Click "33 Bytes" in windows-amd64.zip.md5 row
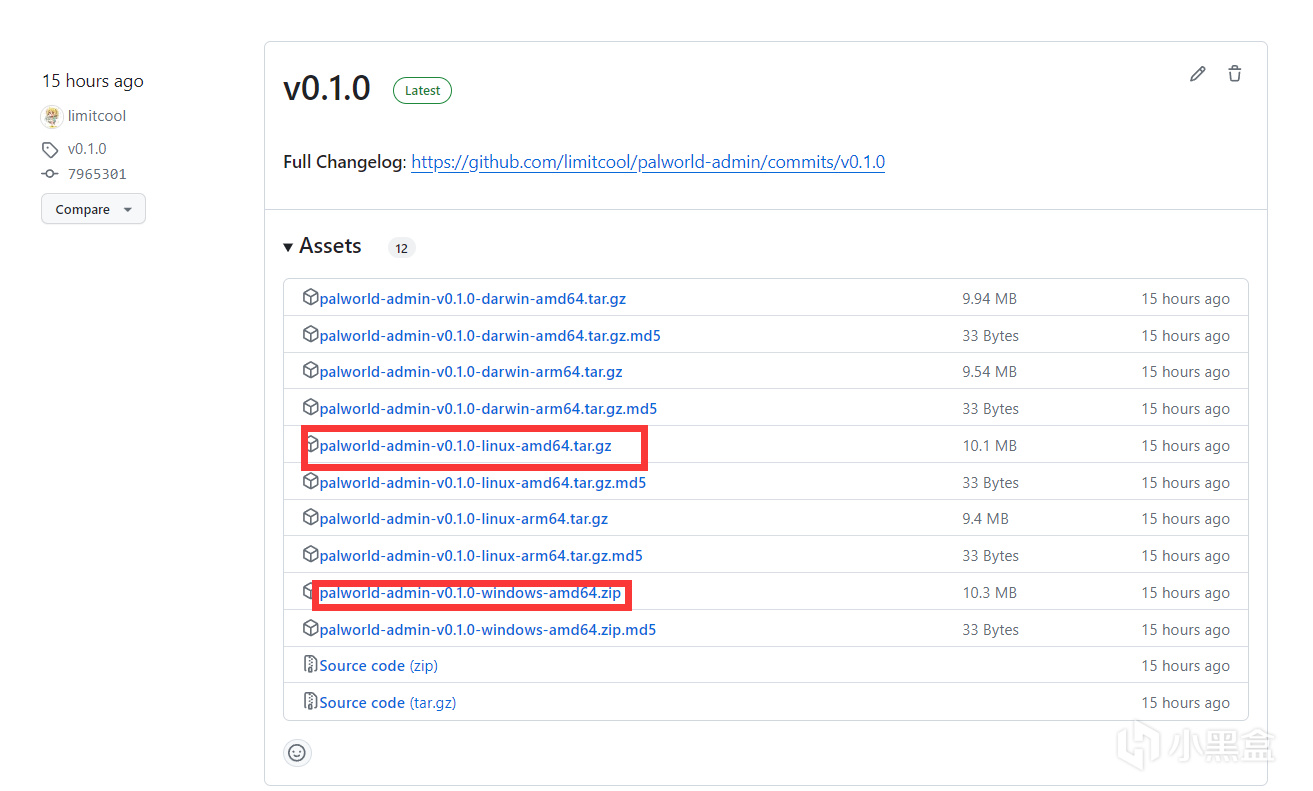Viewport: 1313px width, 791px height. (x=991, y=630)
